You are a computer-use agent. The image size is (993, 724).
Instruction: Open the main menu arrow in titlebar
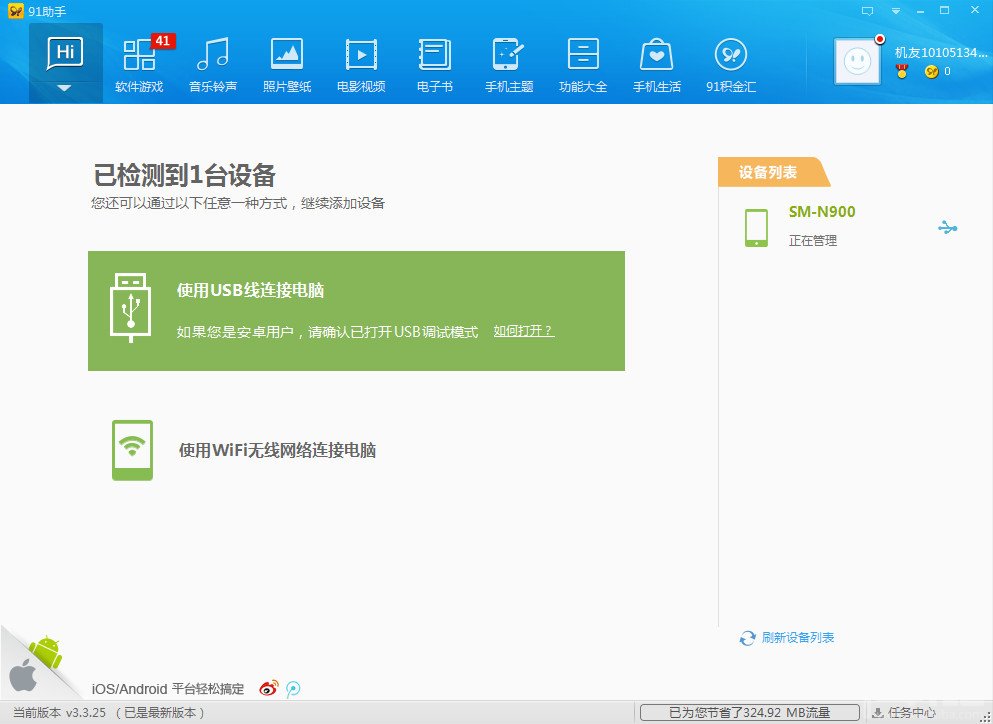(896, 10)
